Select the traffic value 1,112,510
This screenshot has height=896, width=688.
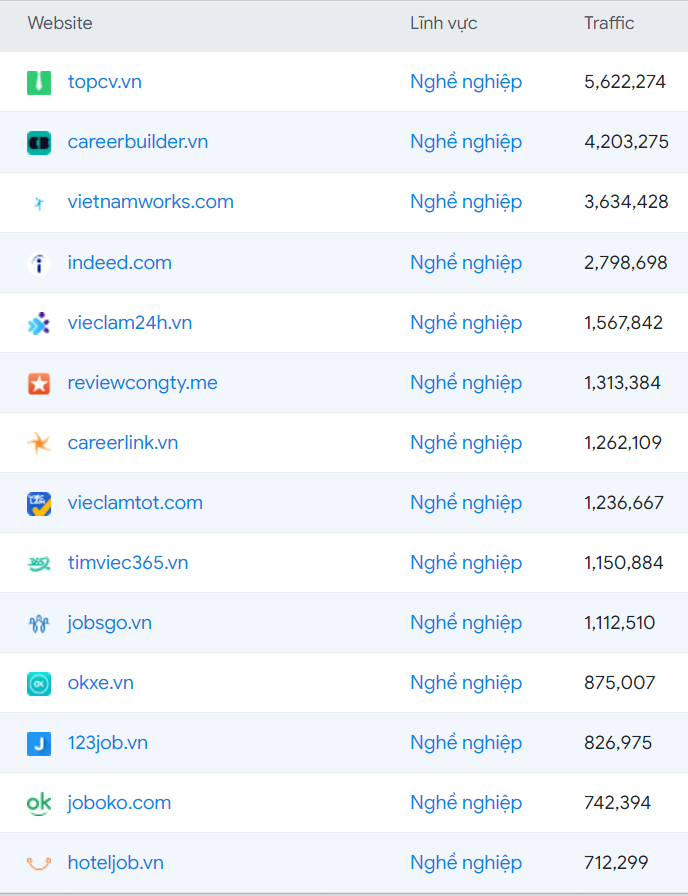tap(619, 623)
